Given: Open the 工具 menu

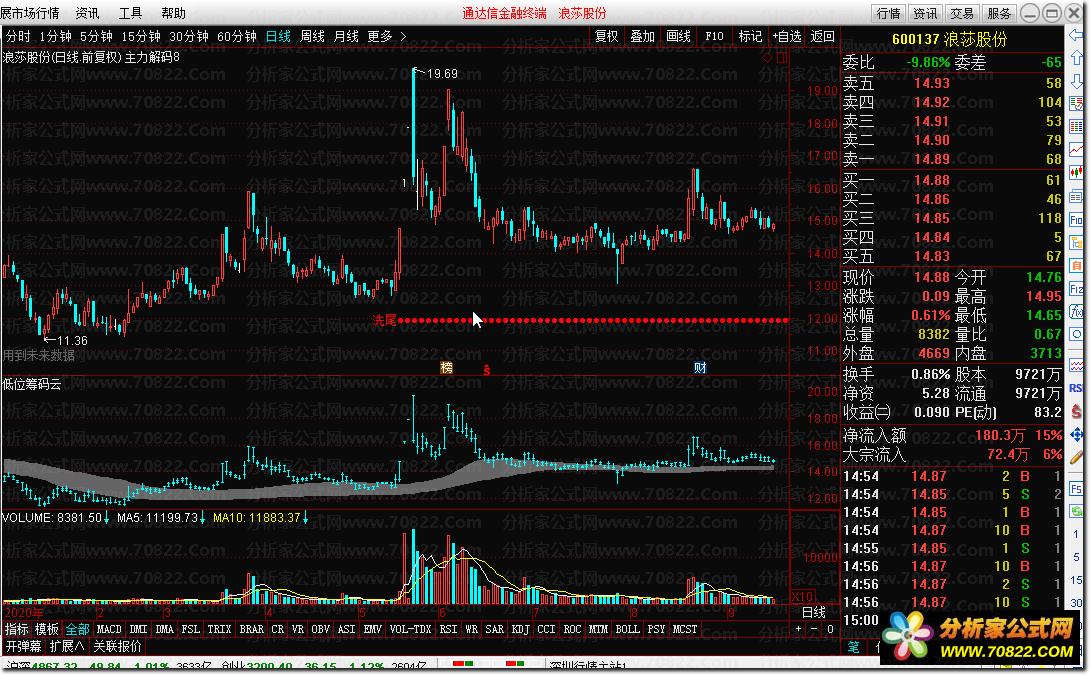Looking at the screenshot, I should coord(130,13).
